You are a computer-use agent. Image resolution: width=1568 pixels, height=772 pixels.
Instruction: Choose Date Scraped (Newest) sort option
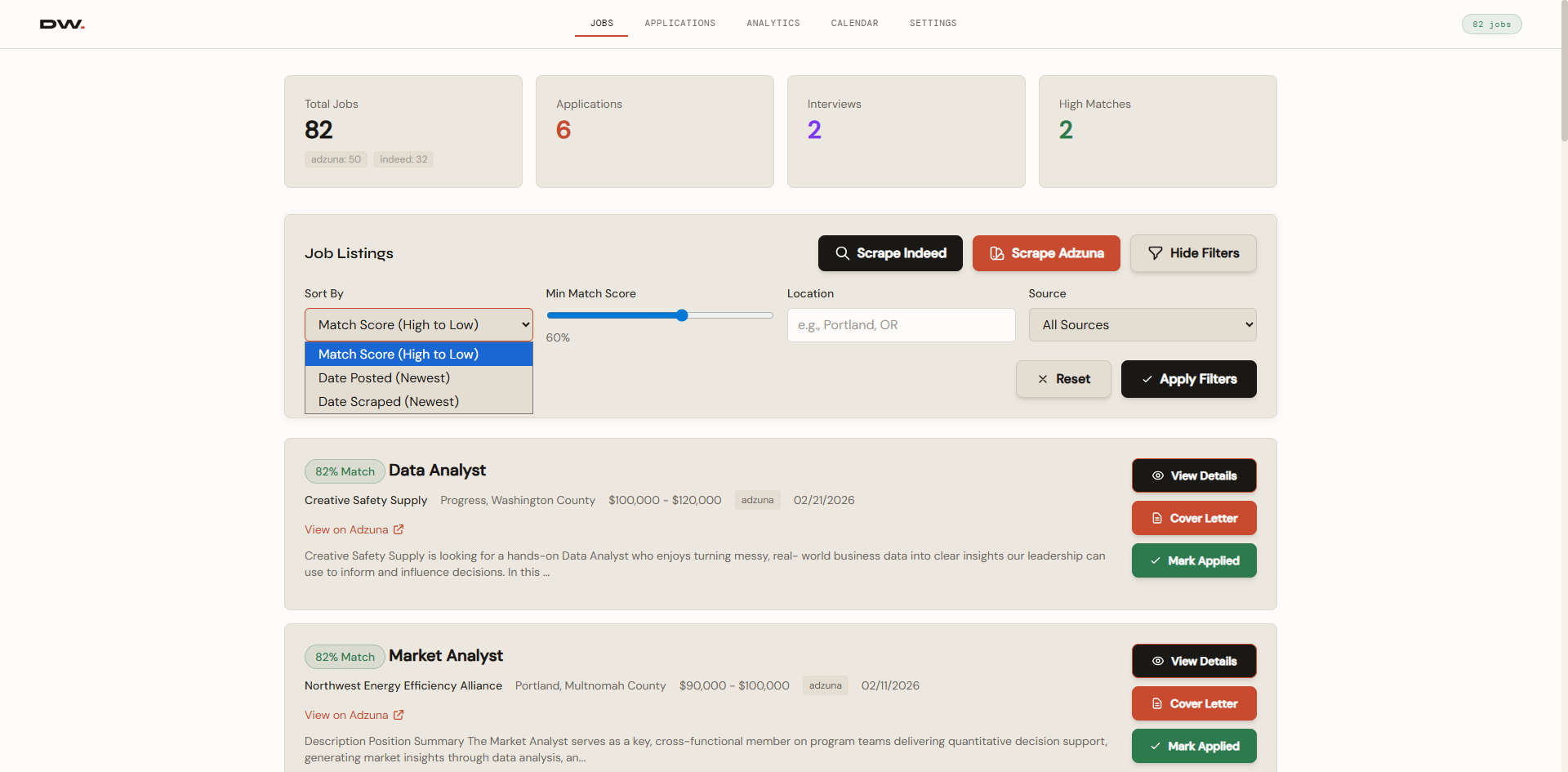click(419, 401)
